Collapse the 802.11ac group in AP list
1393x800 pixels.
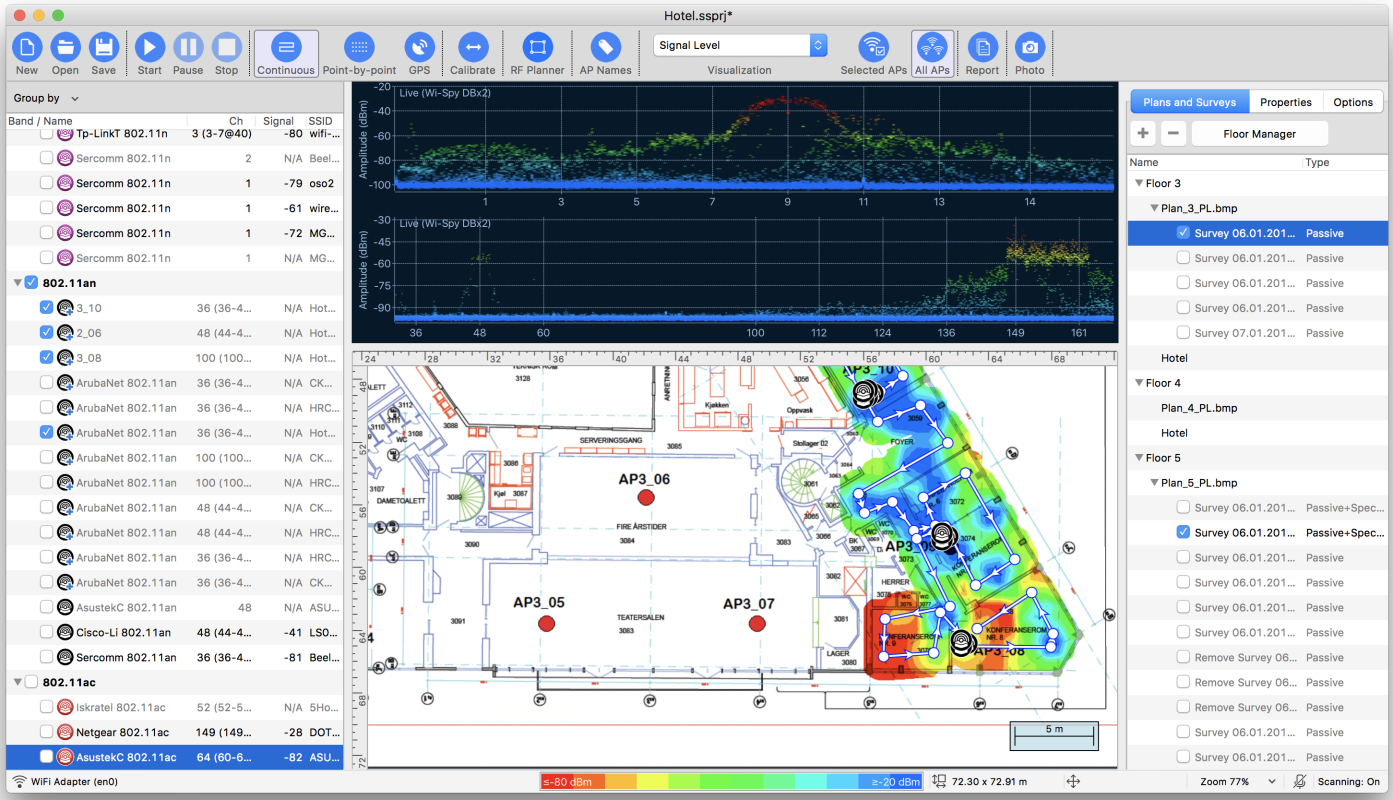click(17, 682)
